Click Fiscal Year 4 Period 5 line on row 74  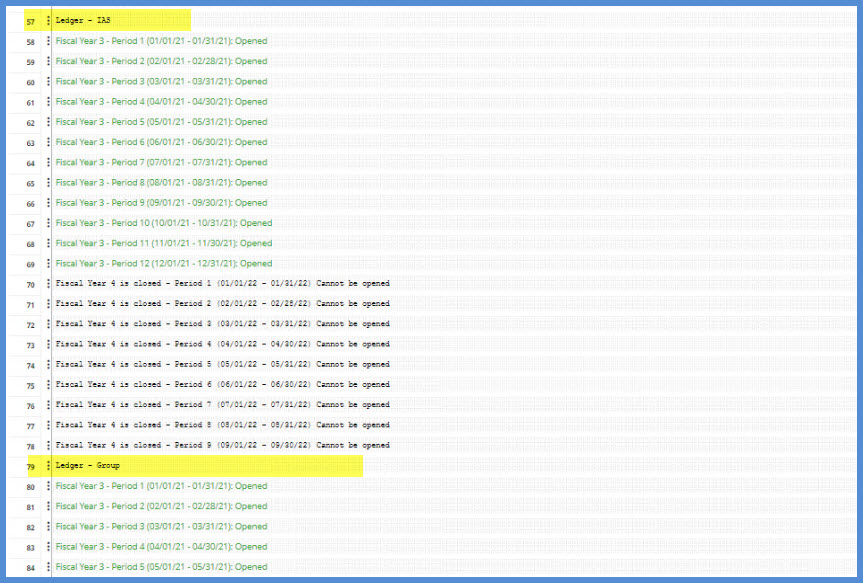click(x=222, y=365)
